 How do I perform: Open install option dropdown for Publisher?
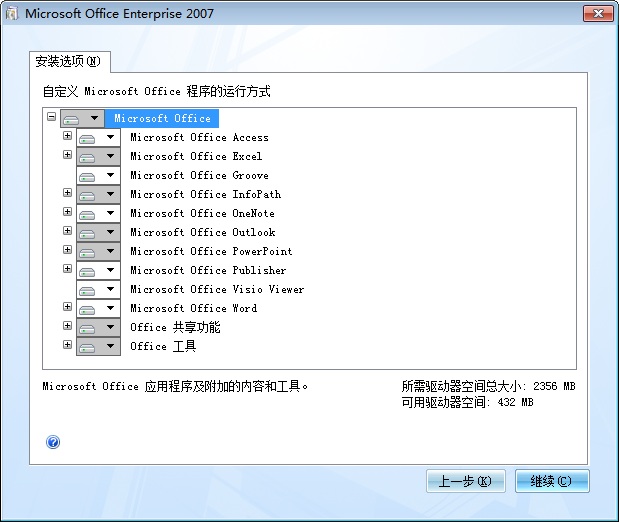coord(98,270)
